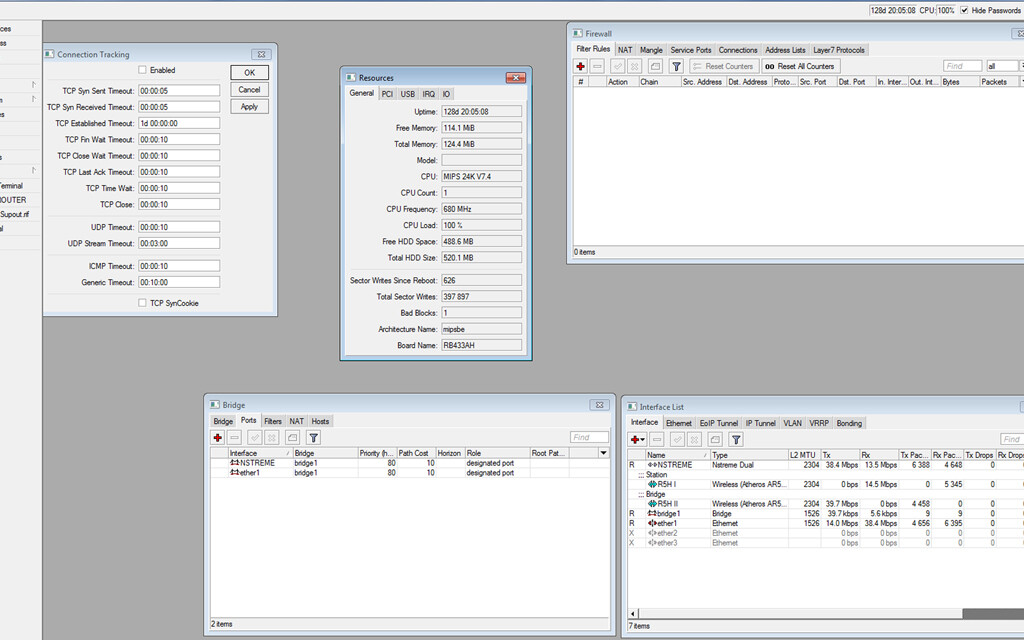Add a new firewall filter rule

click(x=580, y=66)
